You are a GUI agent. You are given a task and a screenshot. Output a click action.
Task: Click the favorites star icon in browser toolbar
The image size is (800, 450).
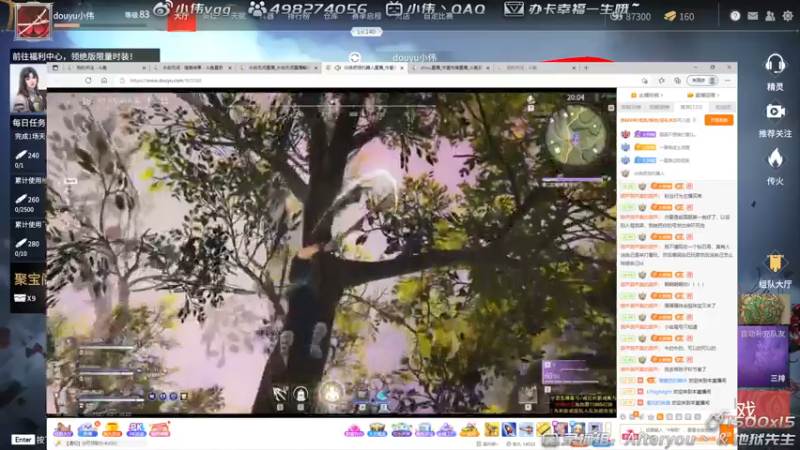(x=661, y=81)
